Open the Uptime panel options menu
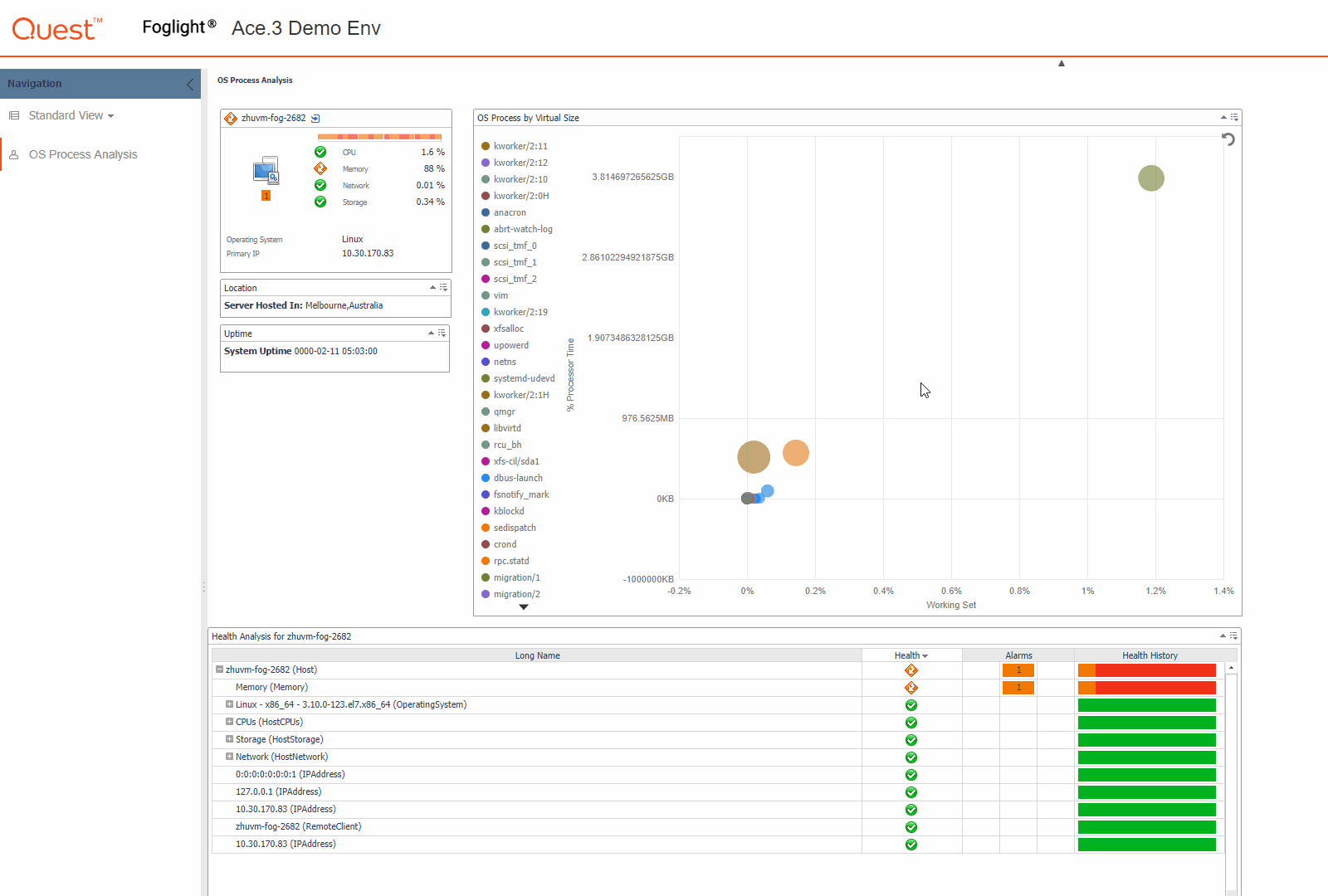Screen dimensions: 1328x896 tap(442, 333)
